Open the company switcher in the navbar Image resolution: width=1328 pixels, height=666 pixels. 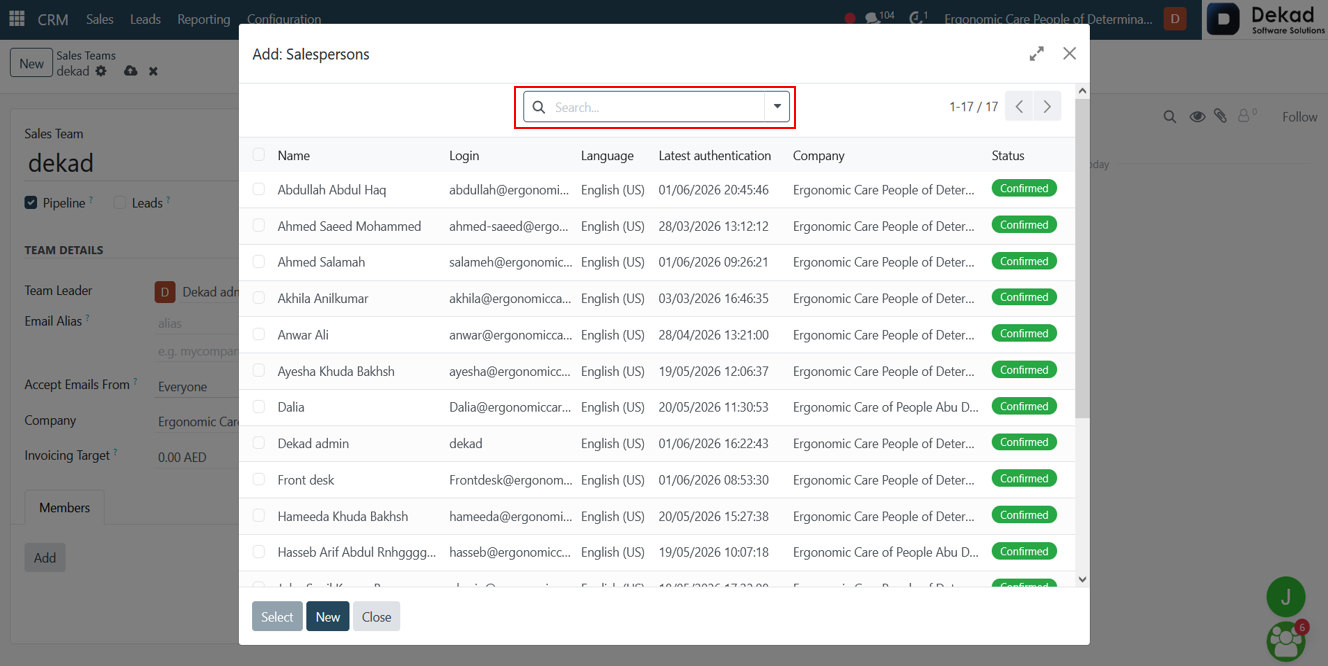point(1048,19)
